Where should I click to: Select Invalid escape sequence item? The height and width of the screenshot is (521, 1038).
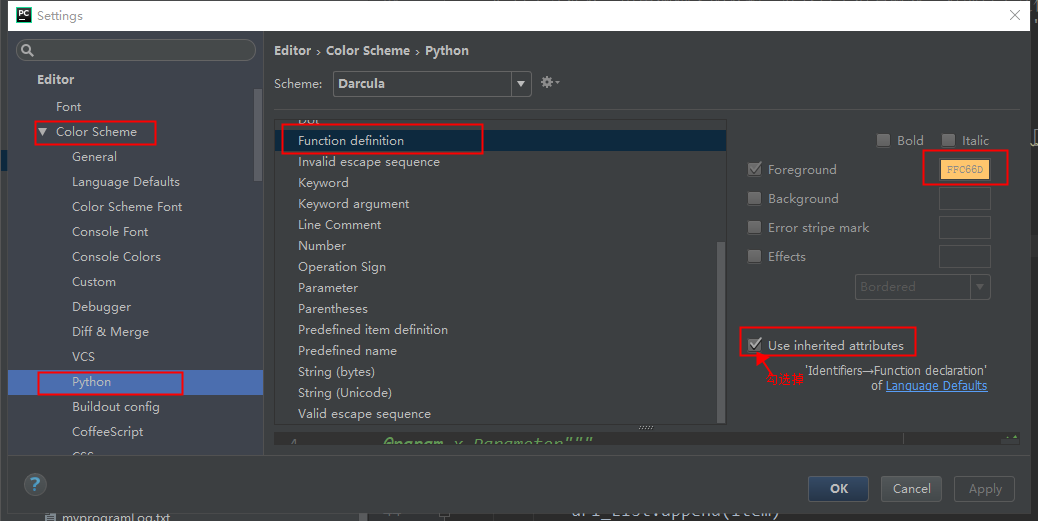(500, 162)
